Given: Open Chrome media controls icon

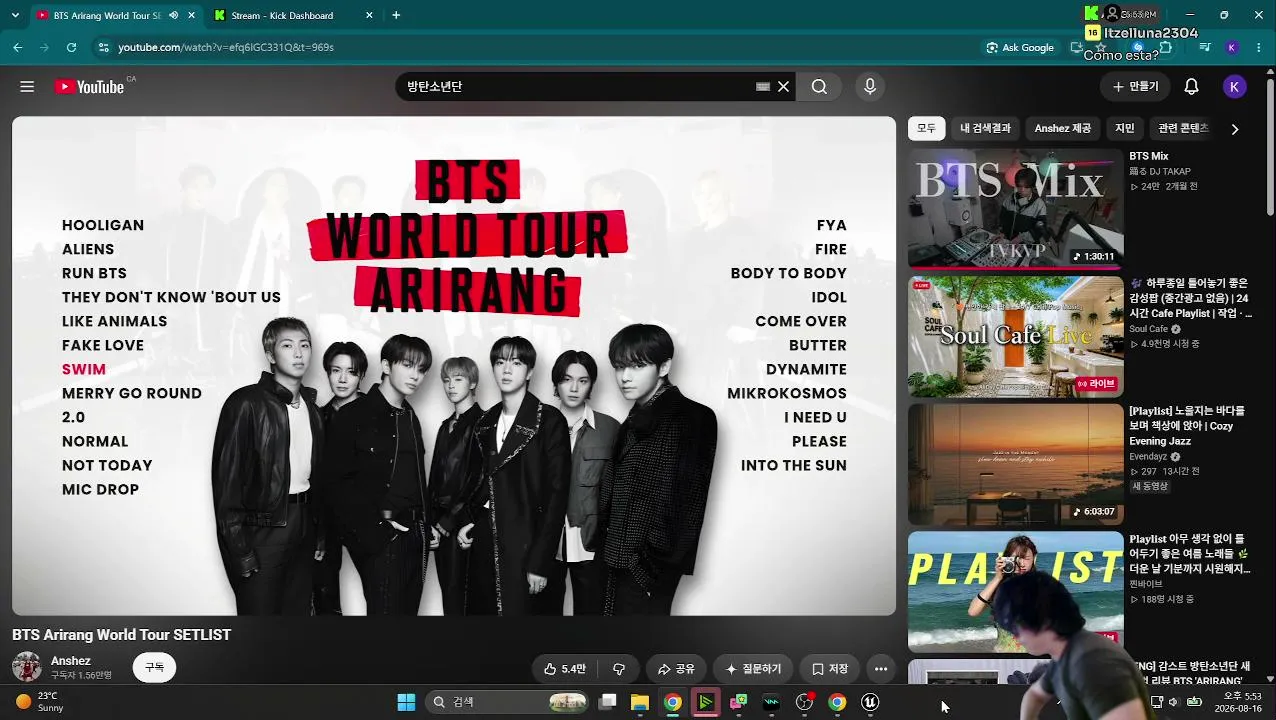Looking at the screenshot, I should point(1204,47).
